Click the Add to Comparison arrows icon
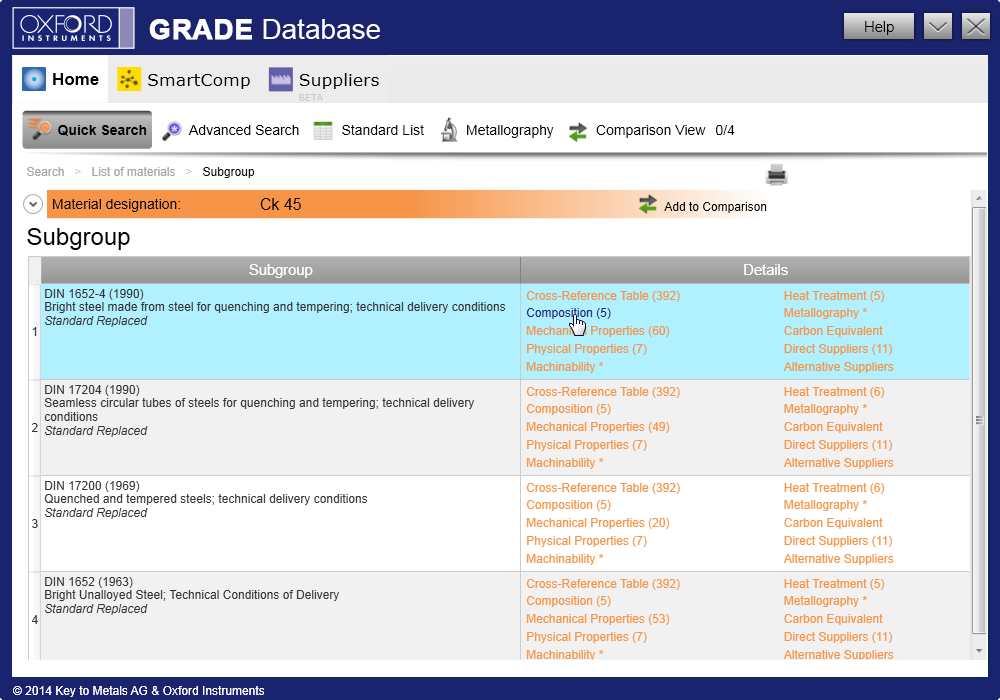Image resolution: width=1000 pixels, height=700 pixels. pos(648,205)
